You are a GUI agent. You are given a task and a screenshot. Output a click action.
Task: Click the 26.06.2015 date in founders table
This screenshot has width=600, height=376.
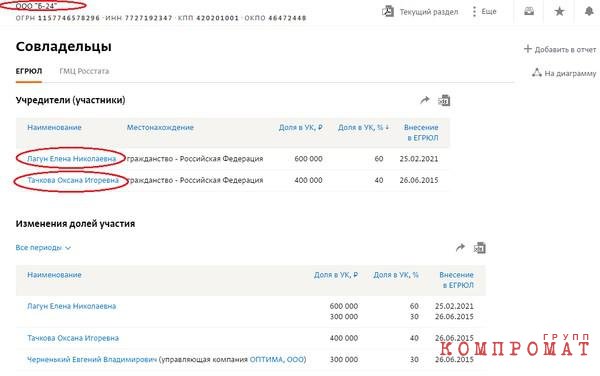point(419,180)
